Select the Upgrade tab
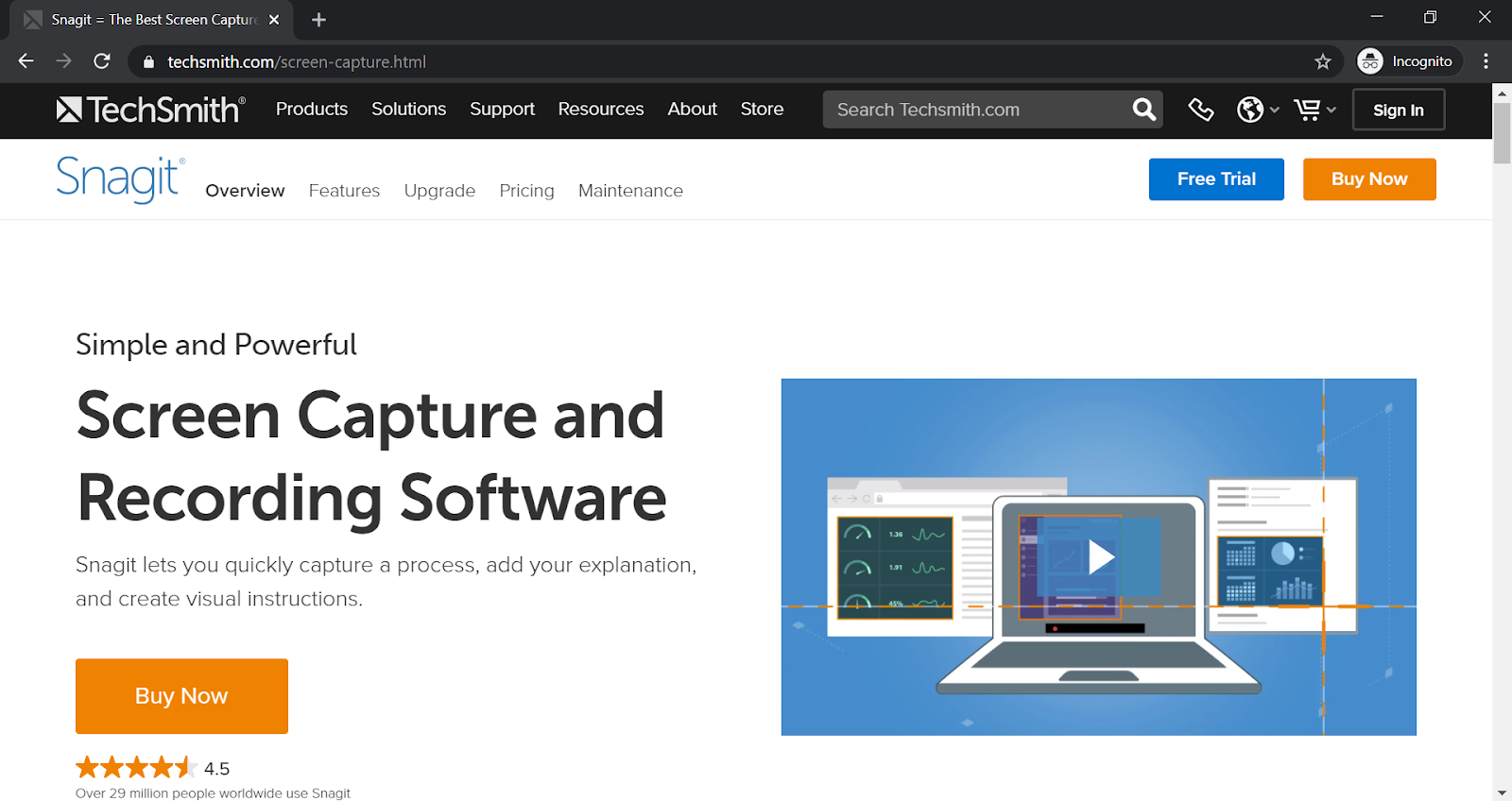The width and height of the screenshot is (1512, 801). pyautogui.click(x=439, y=191)
